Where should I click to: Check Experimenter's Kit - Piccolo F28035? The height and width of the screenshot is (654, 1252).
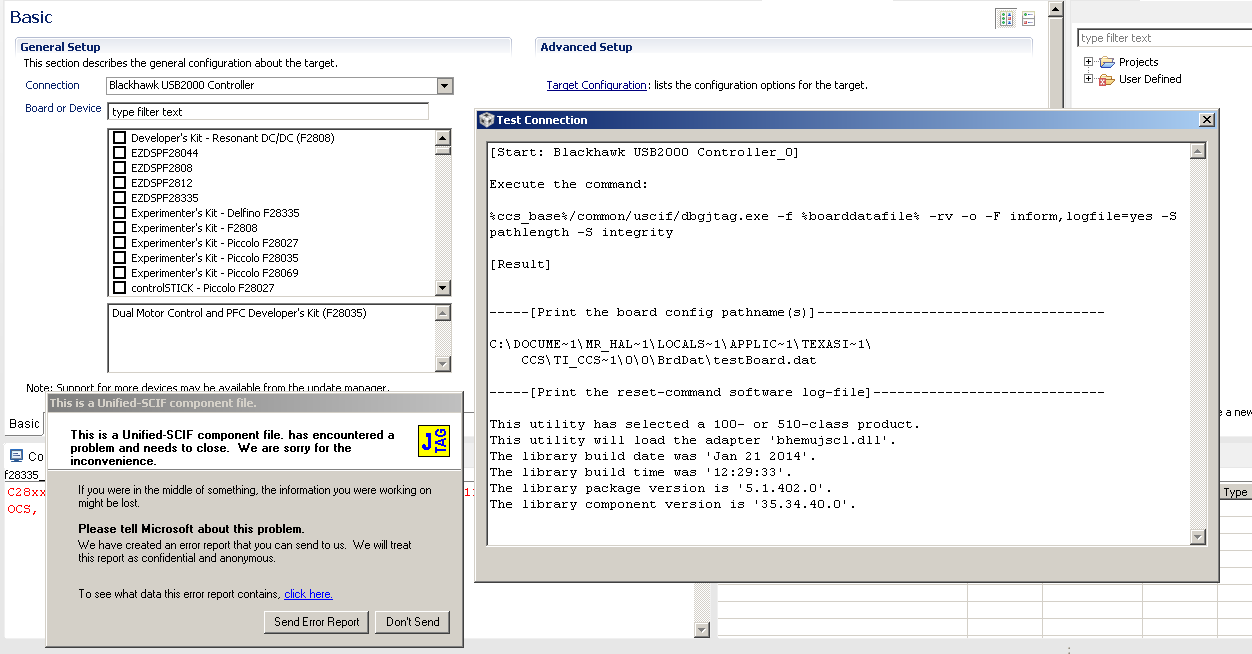point(120,258)
